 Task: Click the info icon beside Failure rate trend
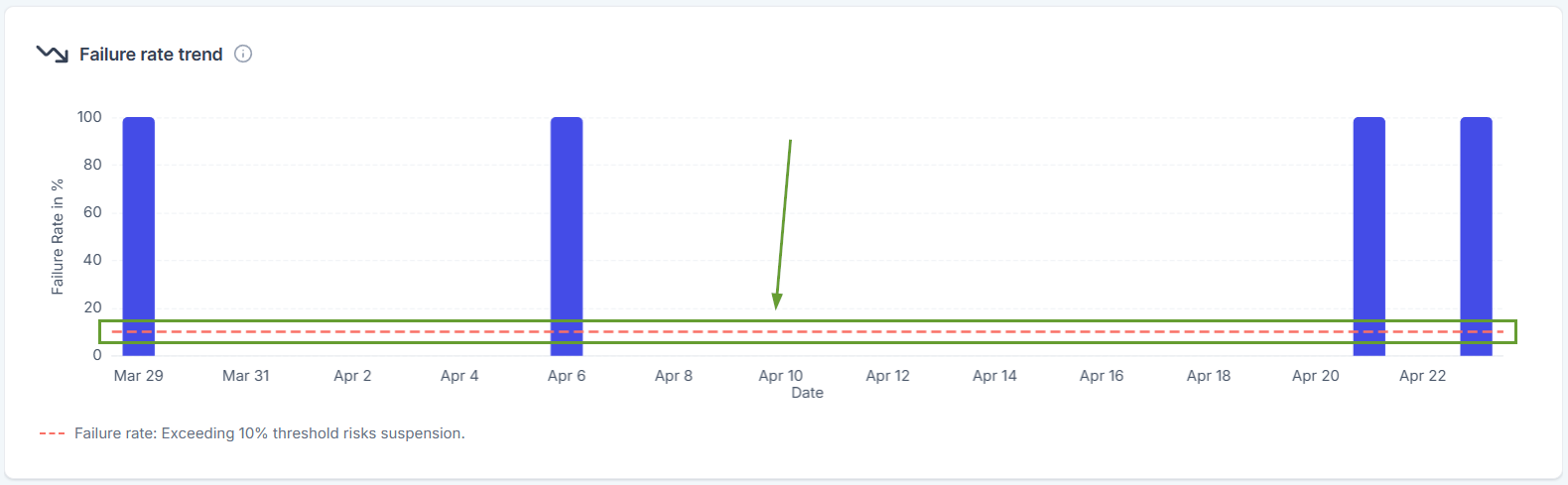[243, 54]
